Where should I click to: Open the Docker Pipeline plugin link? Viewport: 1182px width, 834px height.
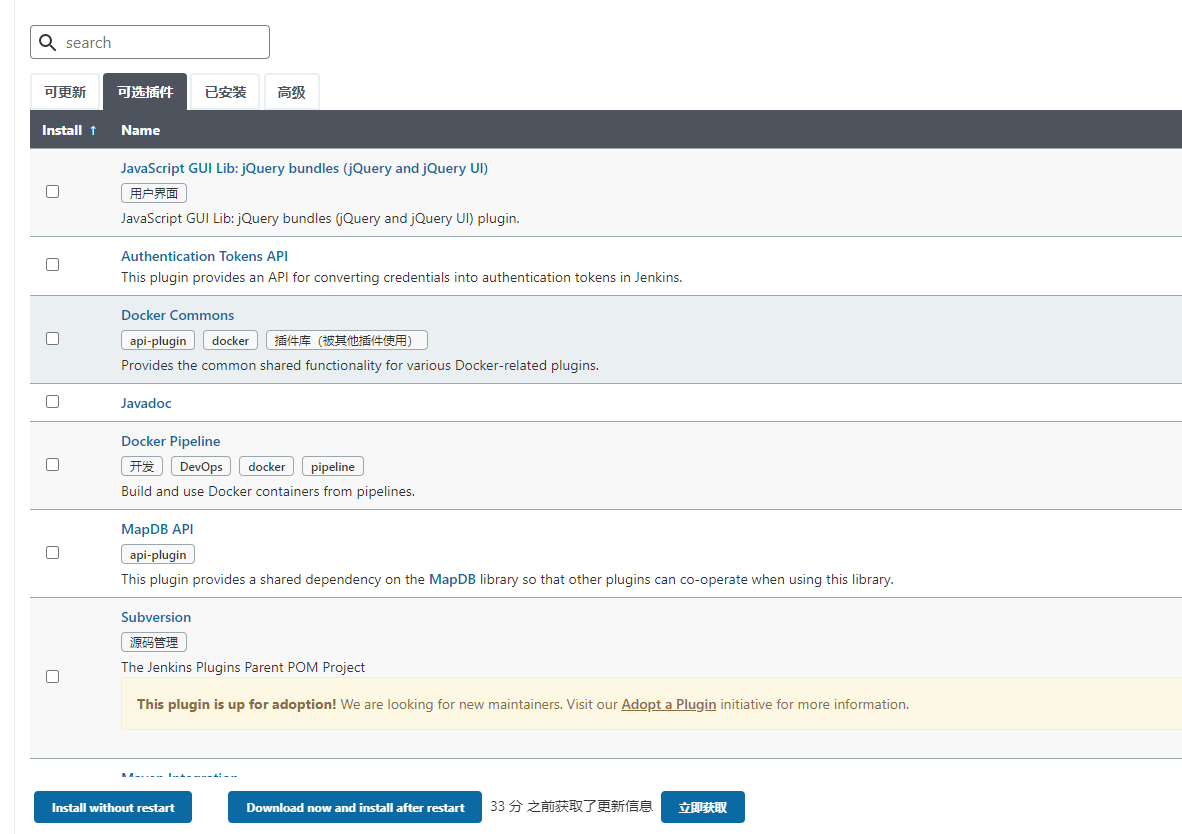(170, 441)
